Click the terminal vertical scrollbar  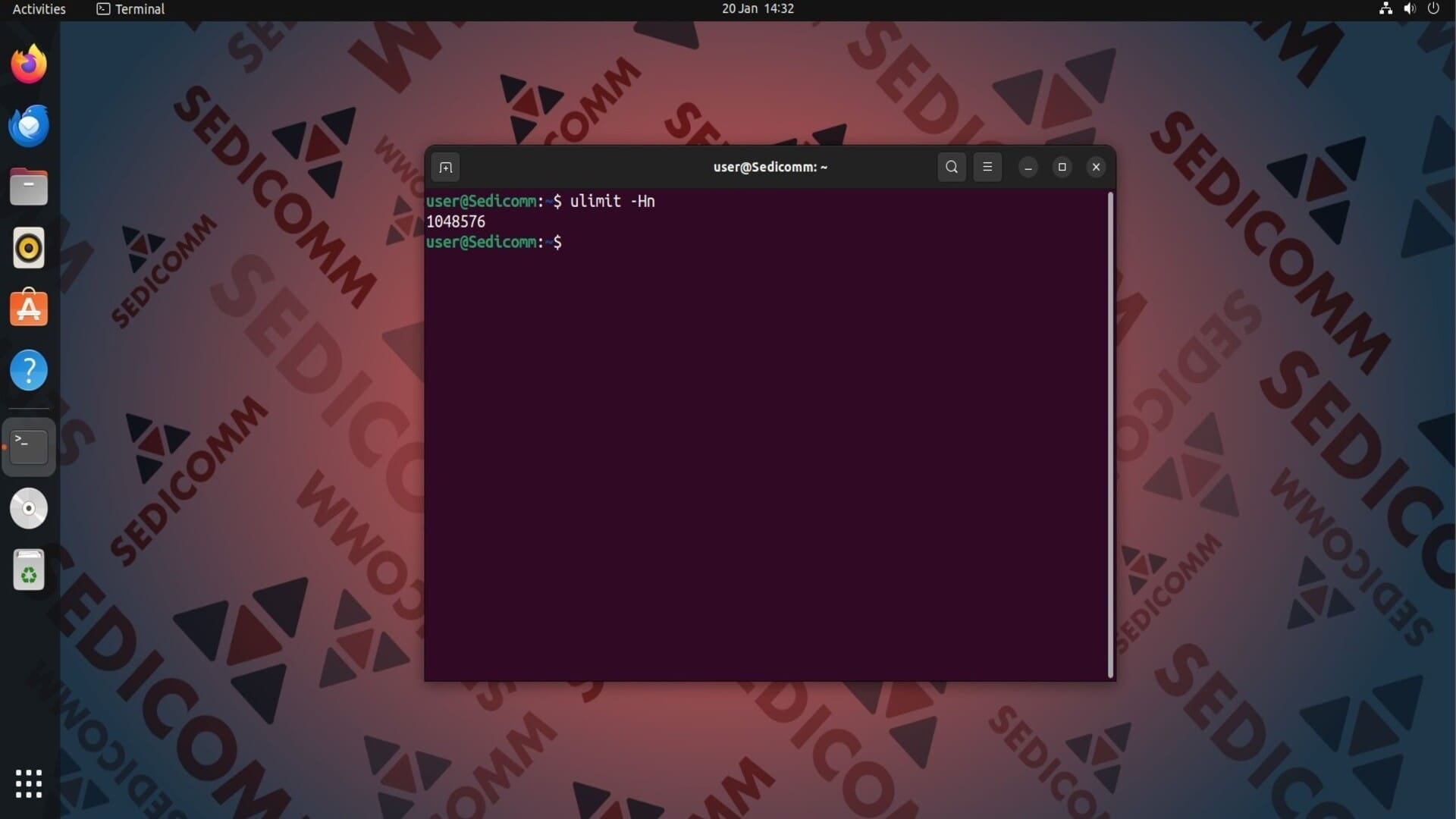1110,435
